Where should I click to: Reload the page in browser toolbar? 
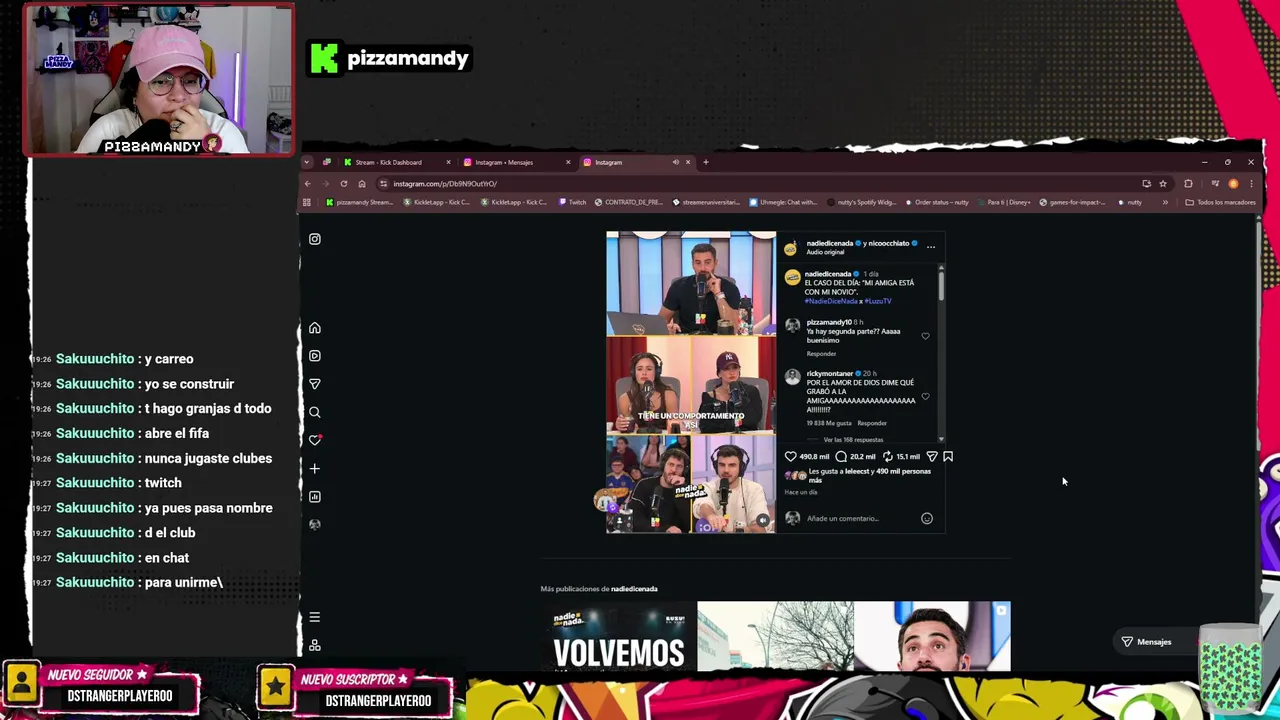pyautogui.click(x=343, y=183)
